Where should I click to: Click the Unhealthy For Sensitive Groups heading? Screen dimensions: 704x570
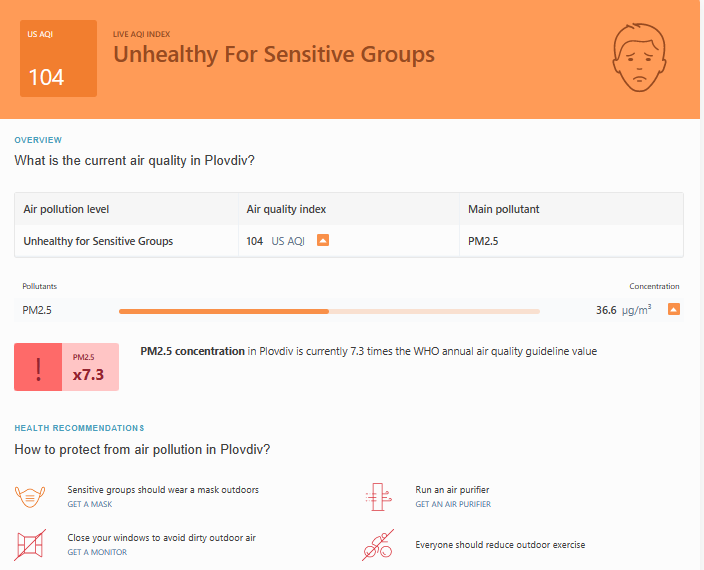(x=274, y=54)
